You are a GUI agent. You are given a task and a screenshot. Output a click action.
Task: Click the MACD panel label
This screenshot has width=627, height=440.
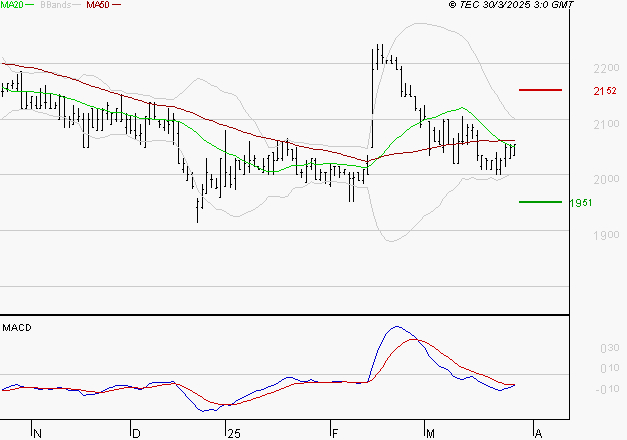pyautogui.click(x=17, y=328)
